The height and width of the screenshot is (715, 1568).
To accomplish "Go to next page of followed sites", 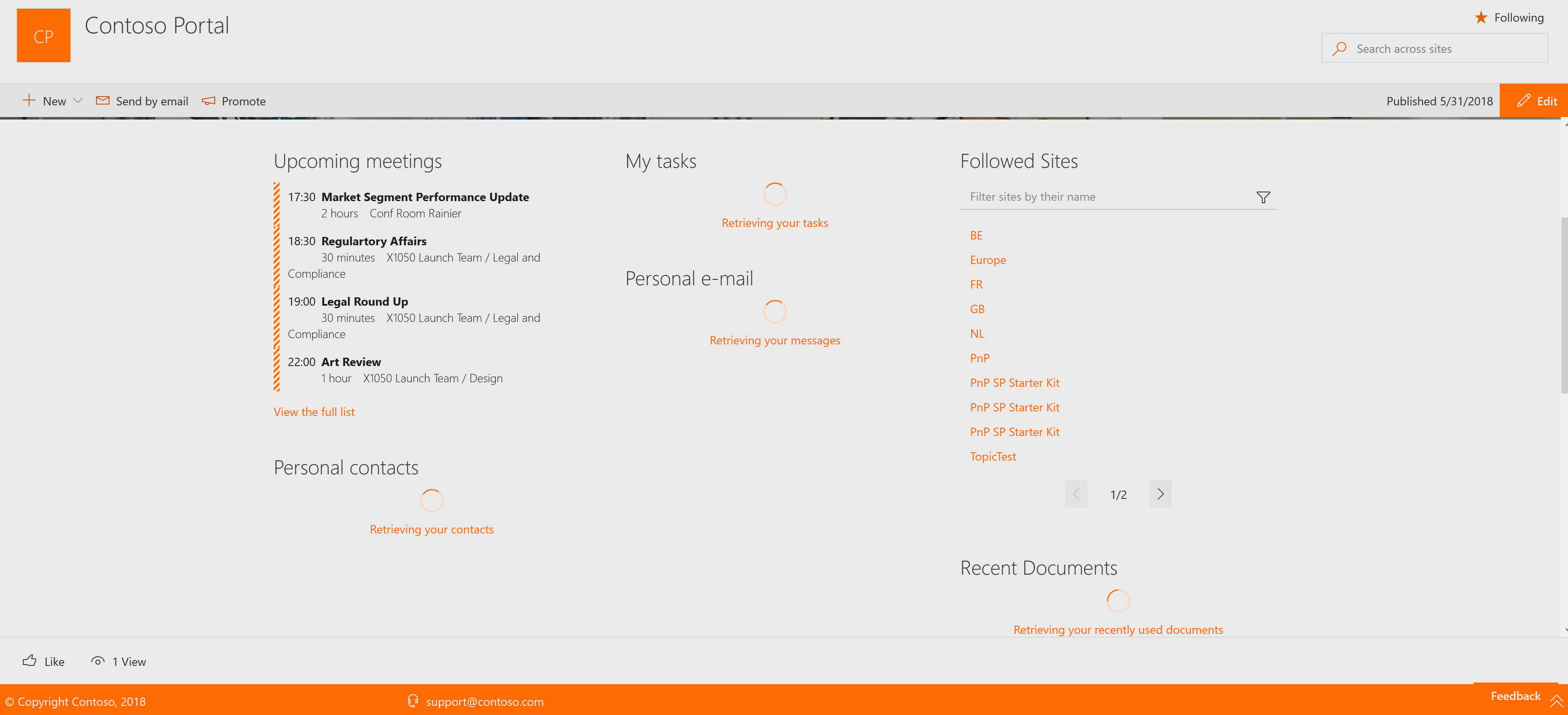I will [x=1160, y=493].
